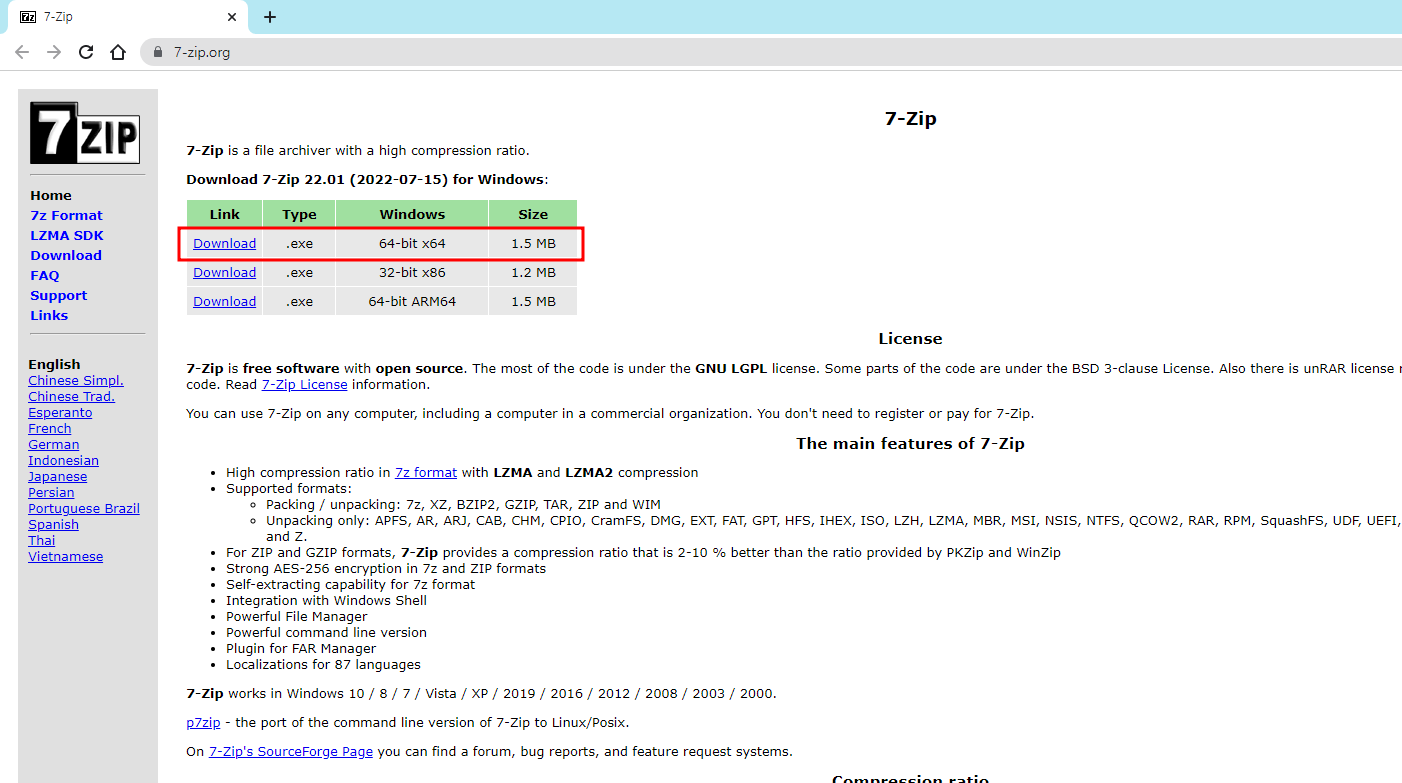This screenshot has height=783, width=1402.
Task: Click the 64-bit x64 table cell
Action: tap(412, 244)
